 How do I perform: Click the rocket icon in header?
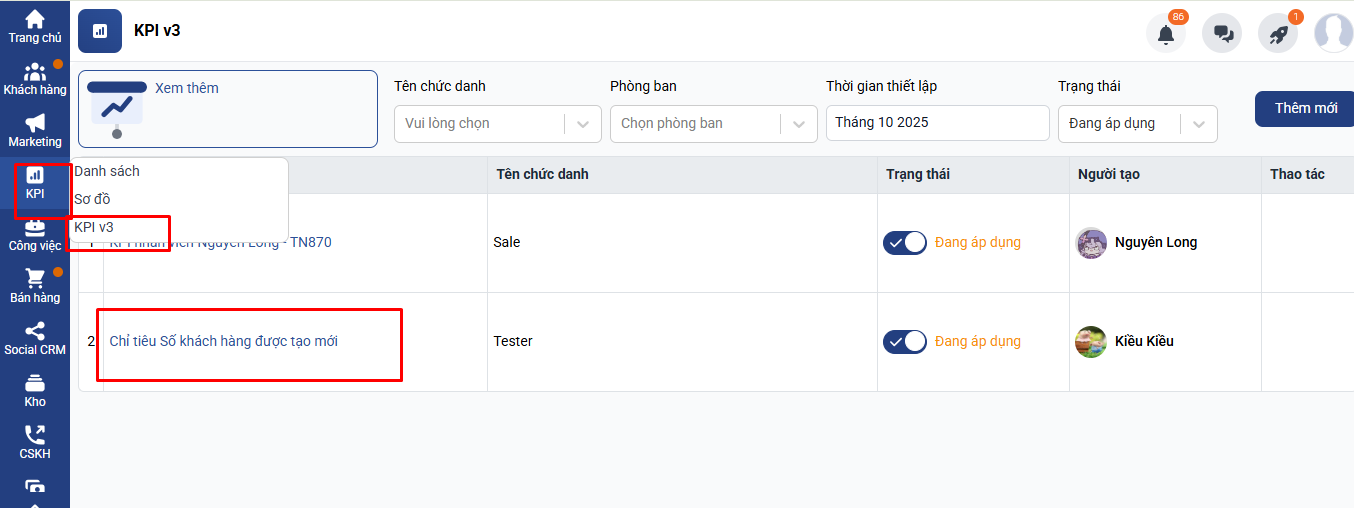pyautogui.click(x=1278, y=33)
